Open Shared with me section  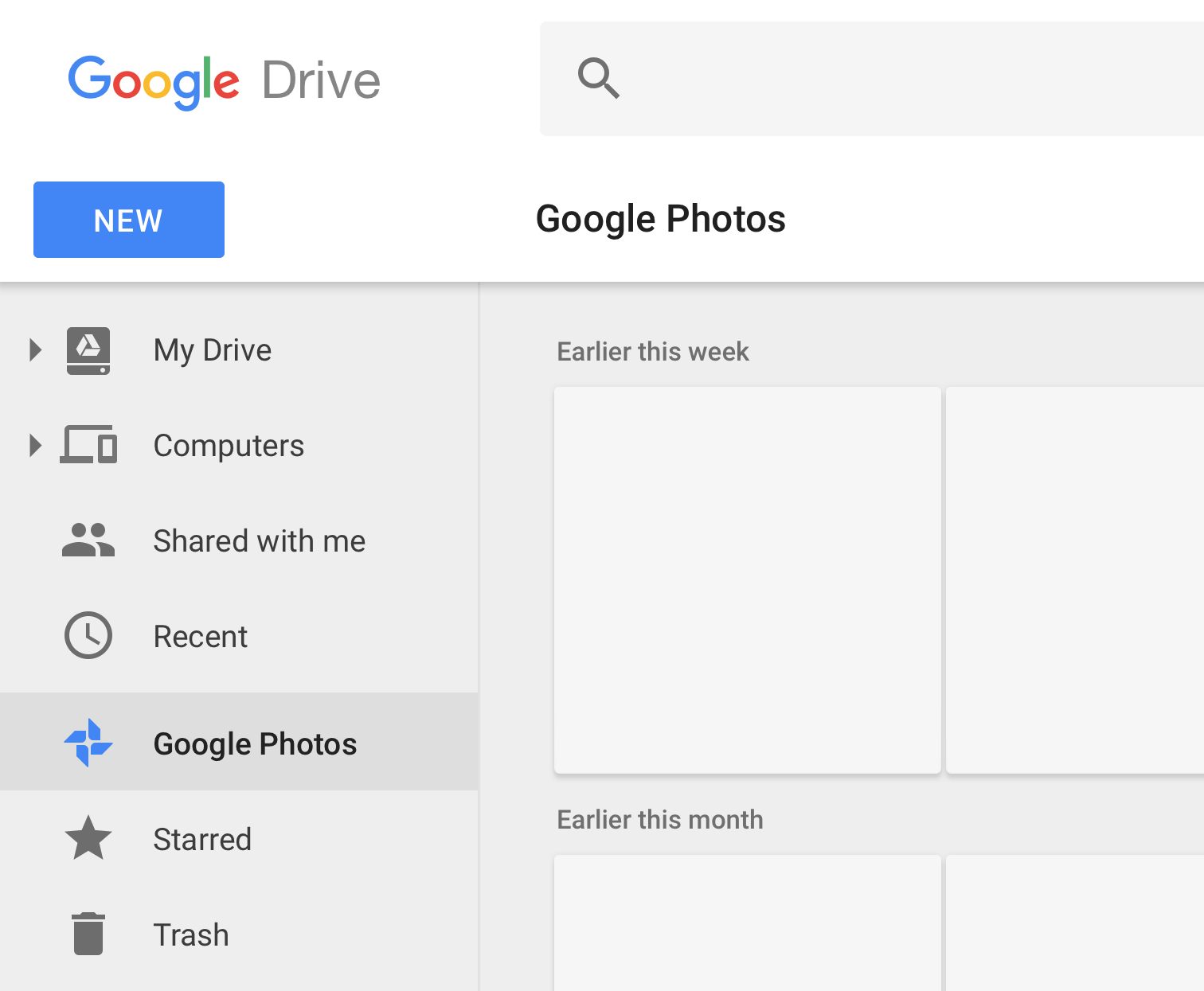click(259, 541)
